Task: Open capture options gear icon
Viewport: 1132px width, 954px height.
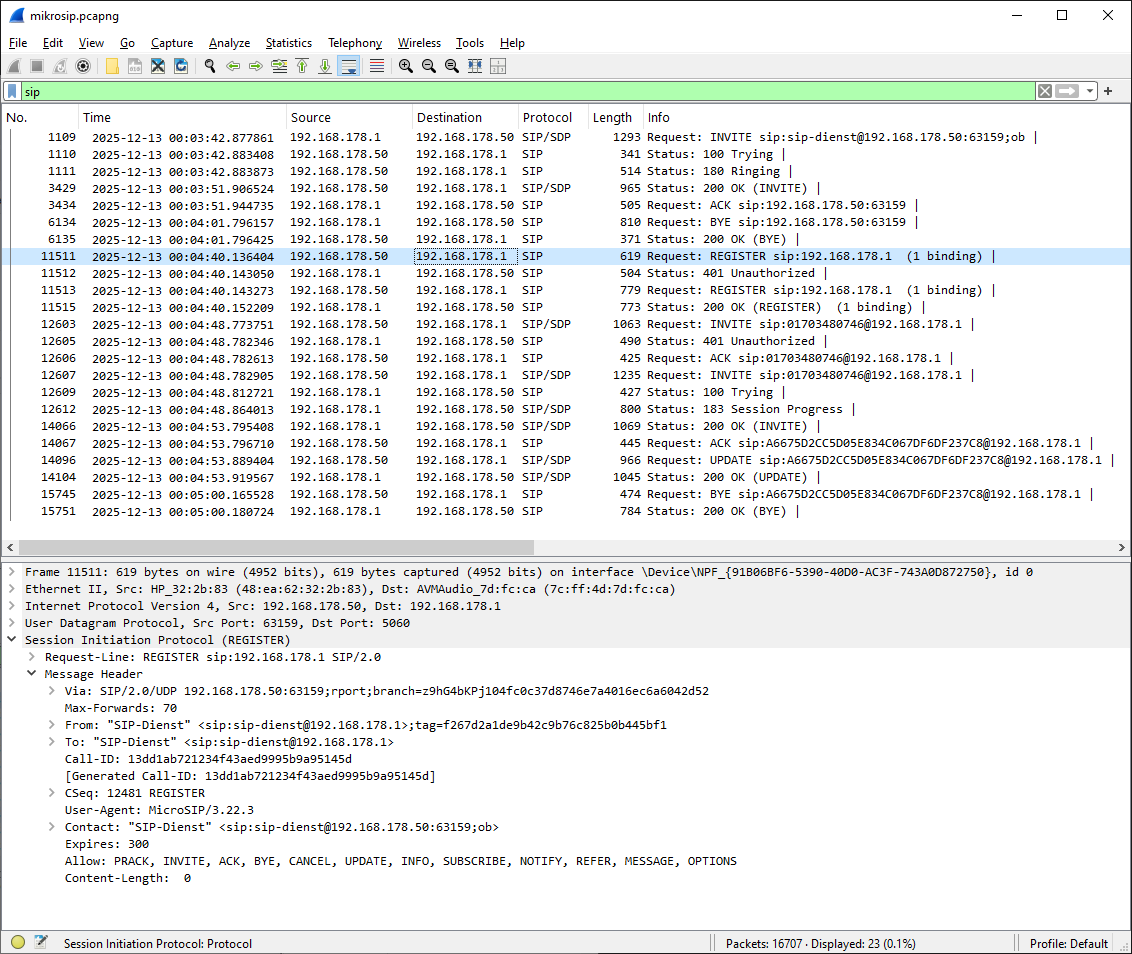Action: [x=83, y=66]
